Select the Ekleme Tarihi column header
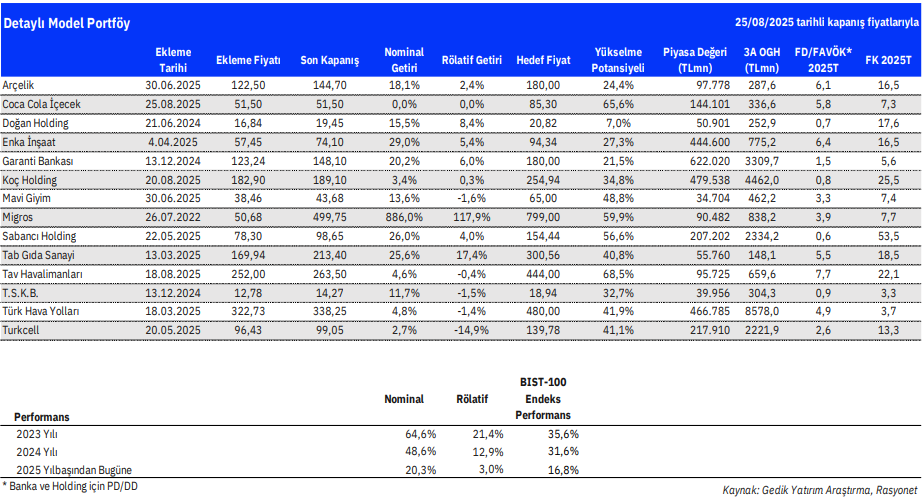Image resolution: width=923 pixels, height=504 pixels. tap(173, 59)
